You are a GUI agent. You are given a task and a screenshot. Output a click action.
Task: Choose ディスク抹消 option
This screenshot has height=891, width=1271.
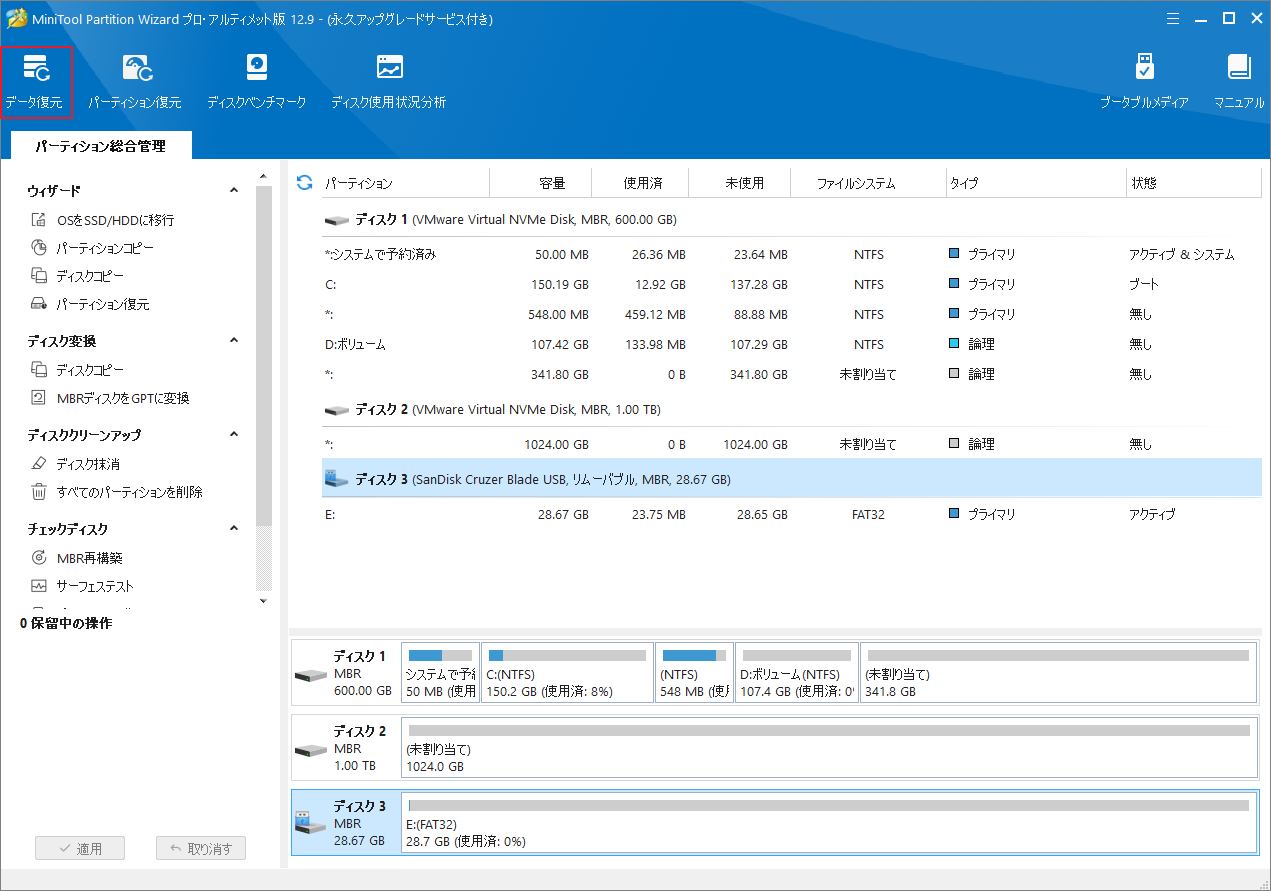coord(75,464)
